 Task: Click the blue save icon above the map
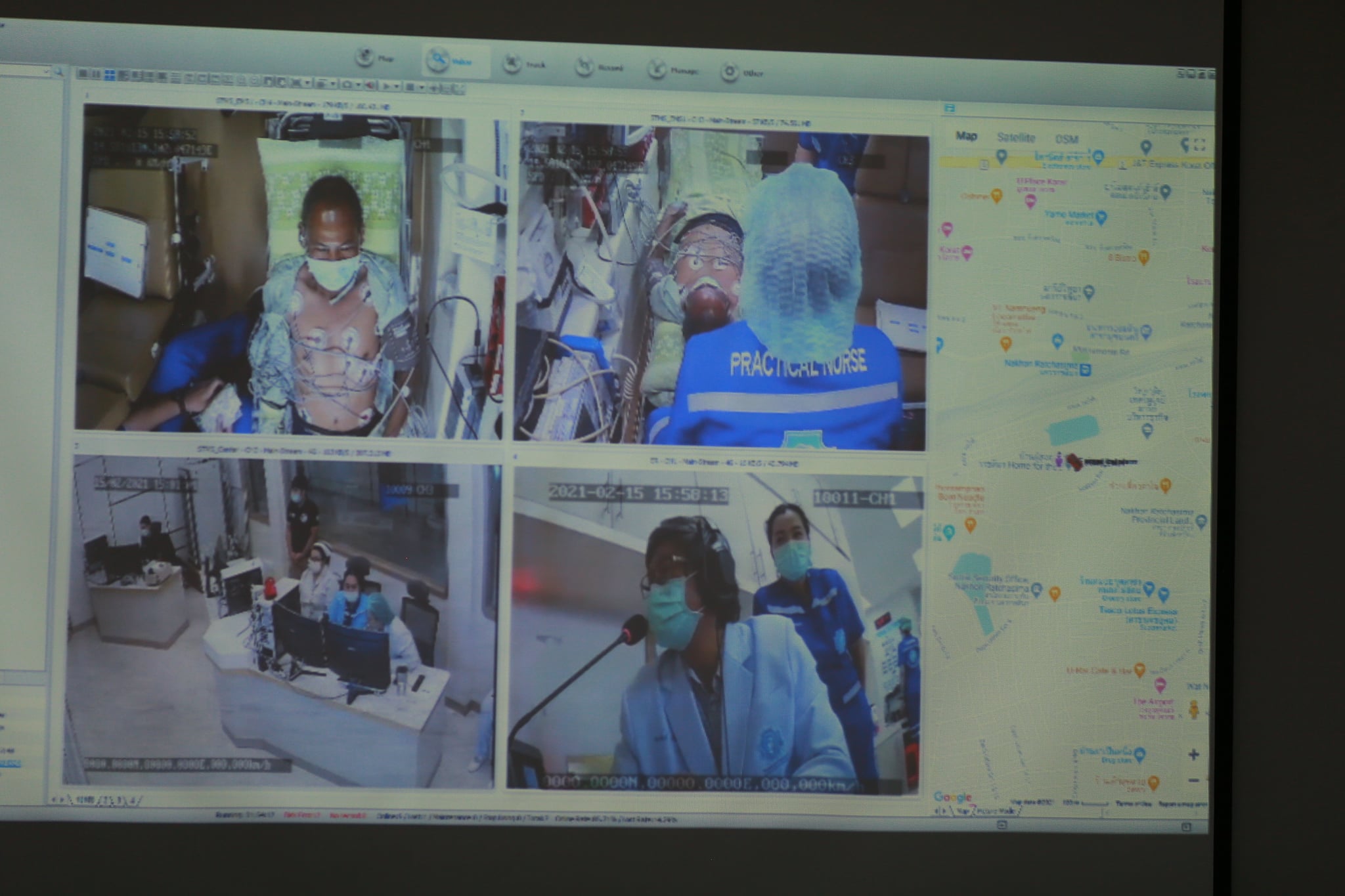coord(948,108)
